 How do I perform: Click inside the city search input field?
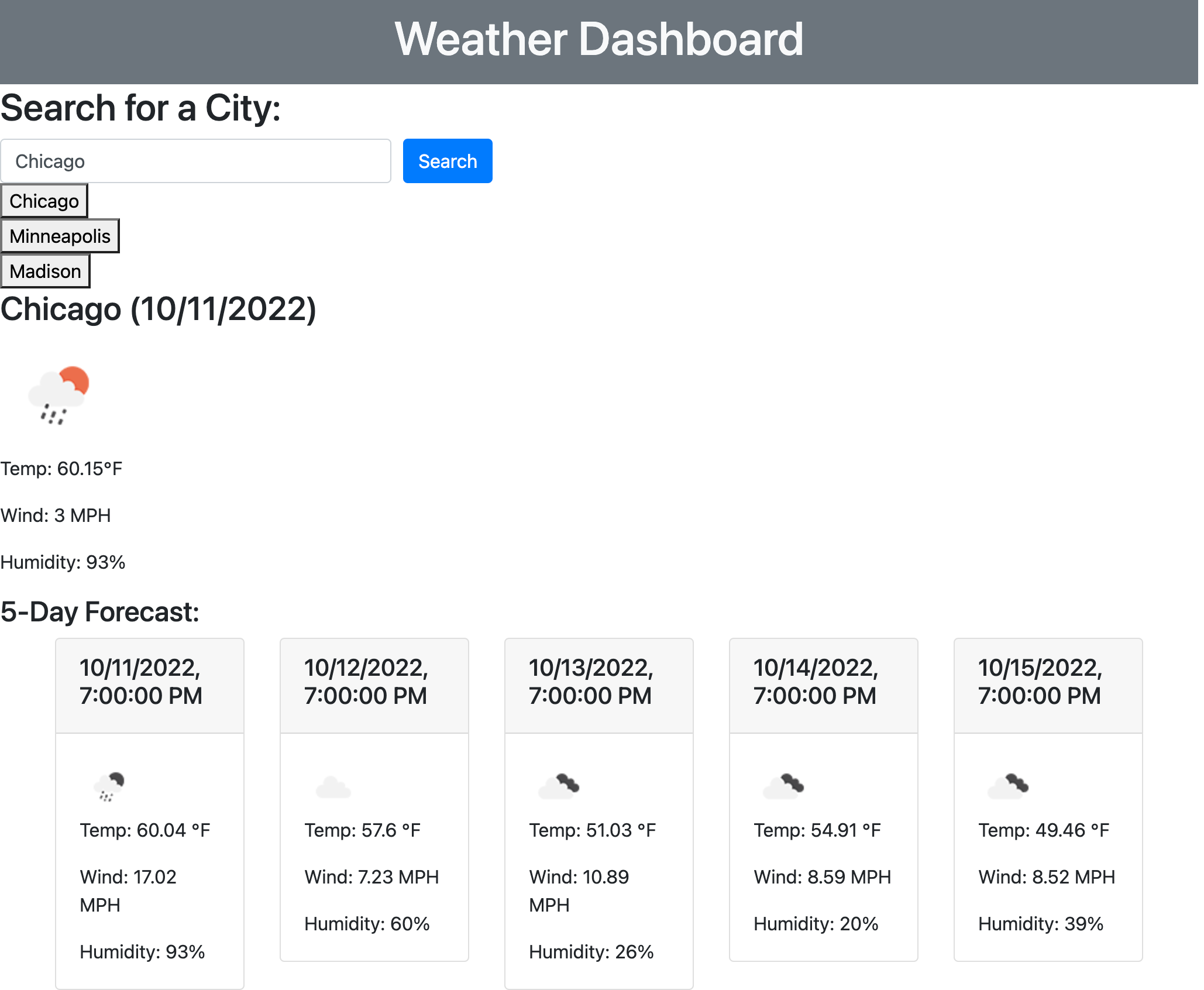[196, 161]
